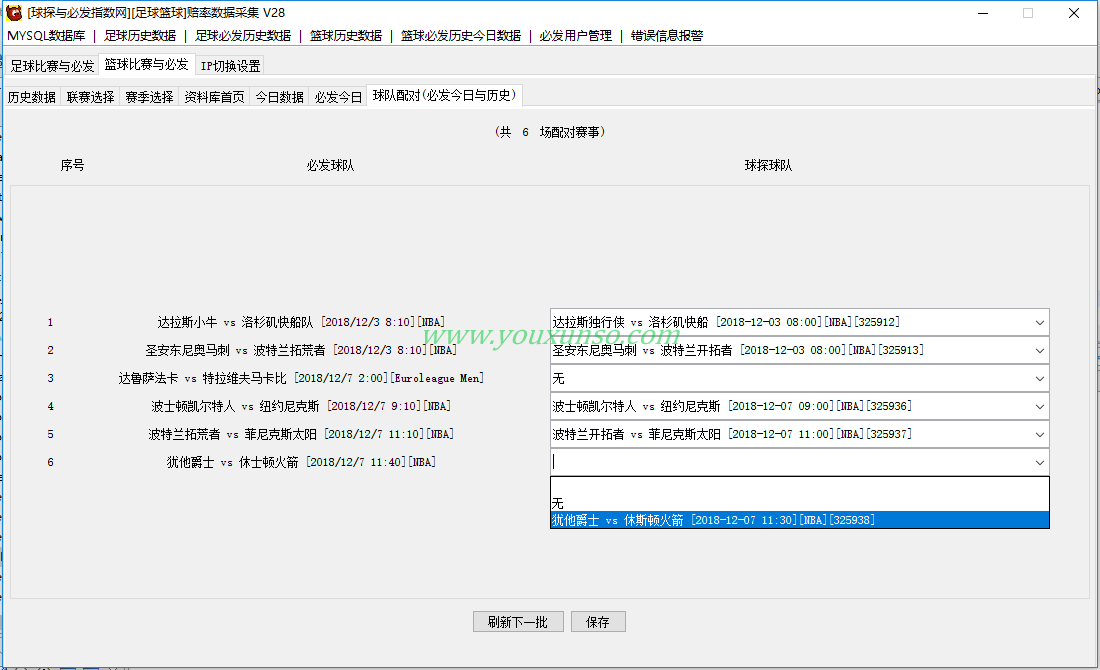
Task: Switch to the IP切换设置 tab
Action: (230, 66)
